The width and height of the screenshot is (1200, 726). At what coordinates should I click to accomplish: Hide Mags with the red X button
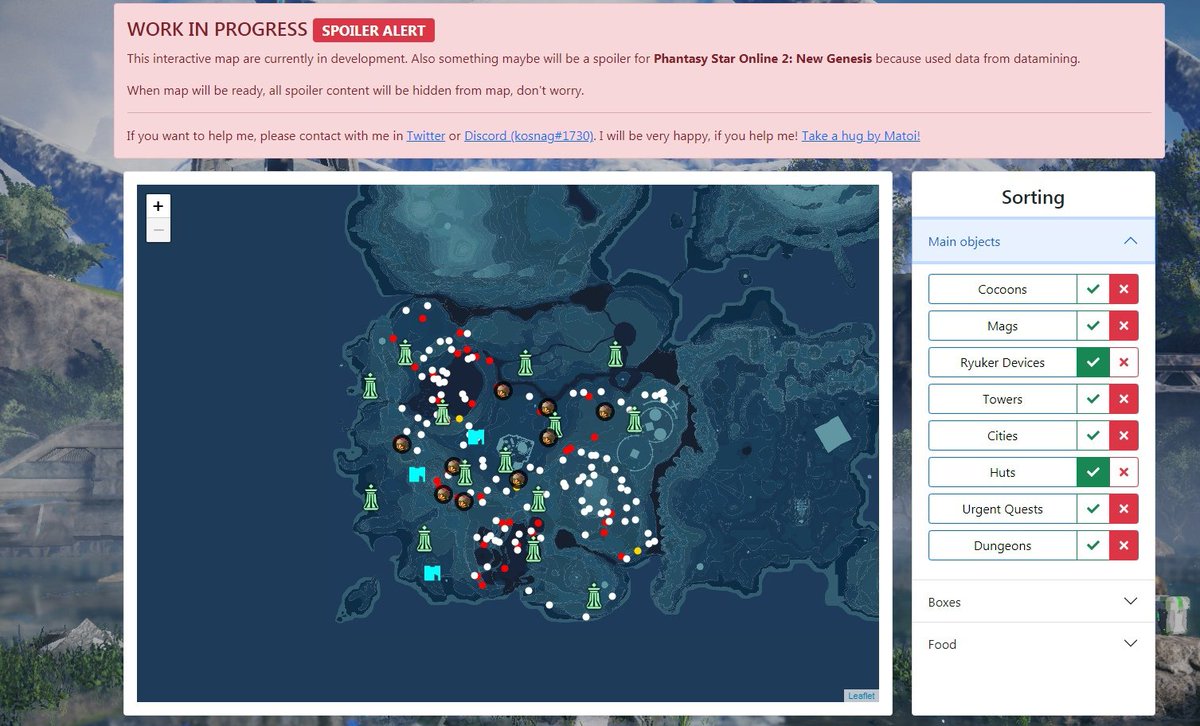click(1123, 326)
